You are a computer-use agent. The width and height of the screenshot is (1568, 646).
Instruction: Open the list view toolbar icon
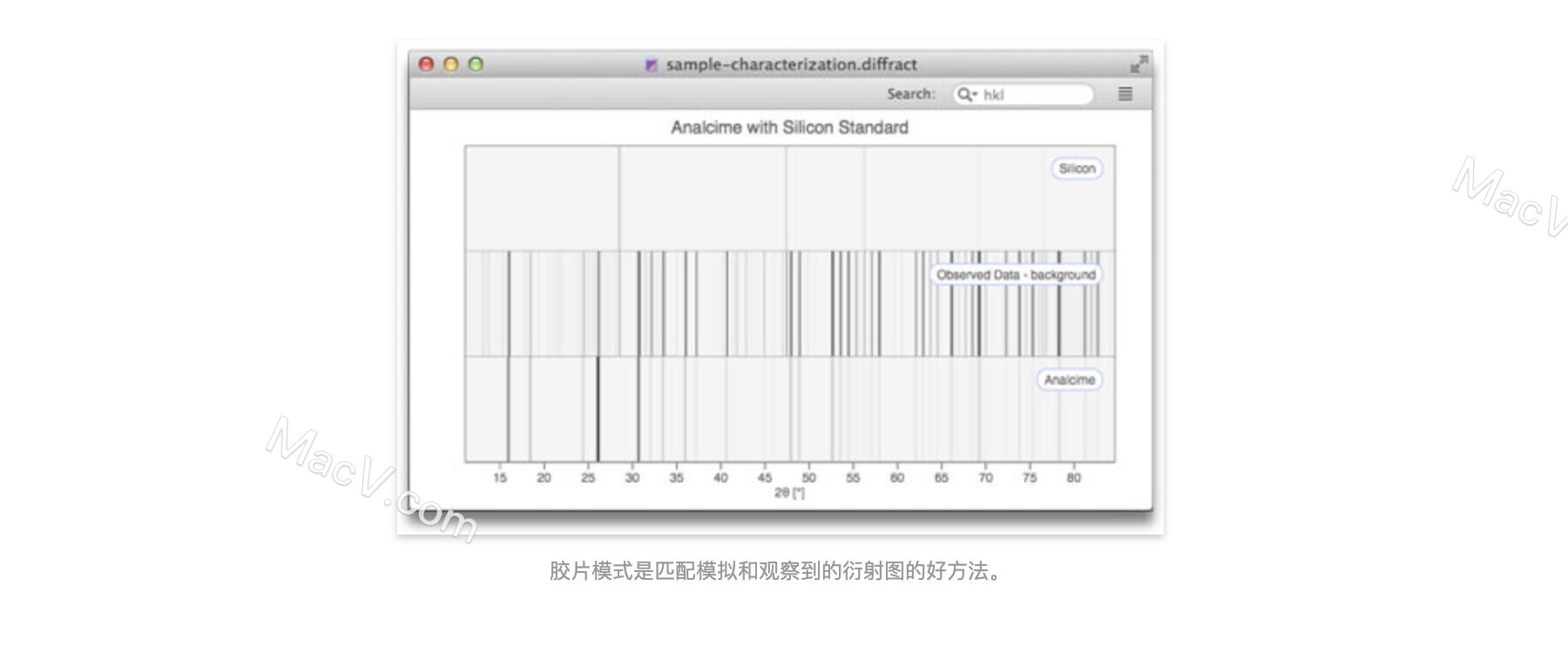point(1125,94)
